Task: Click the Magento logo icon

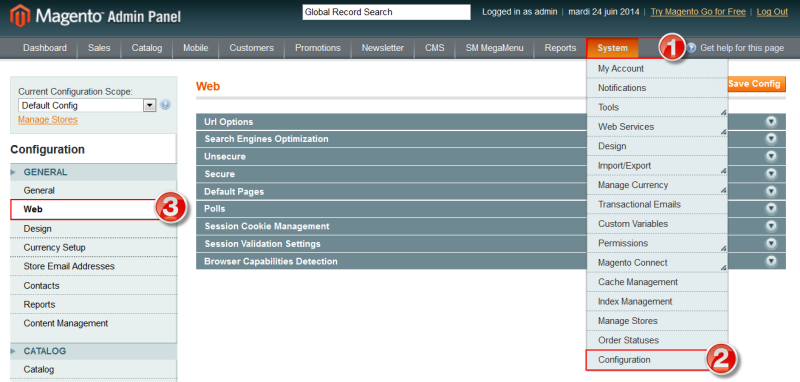Action: [x=20, y=16]
